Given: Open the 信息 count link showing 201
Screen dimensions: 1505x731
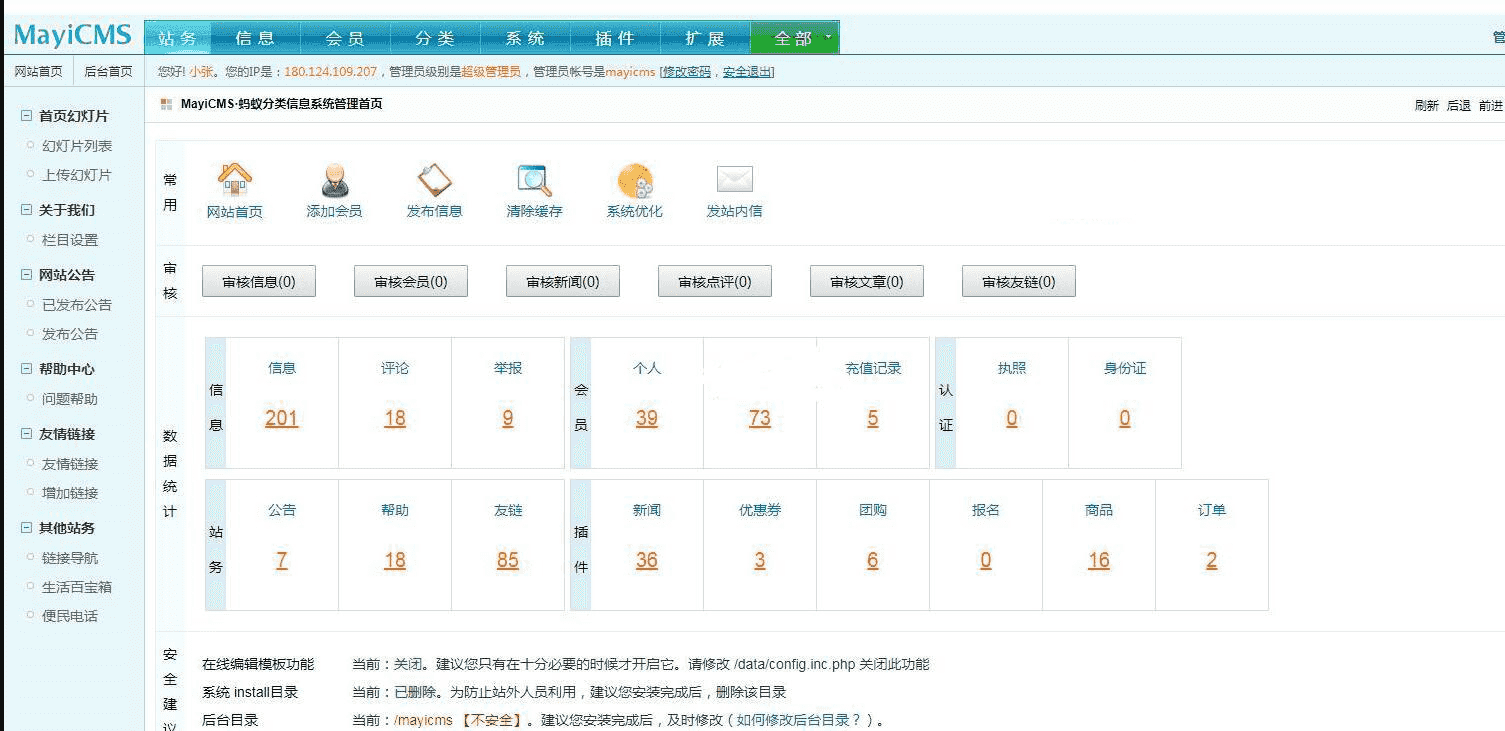Looking at the screenshot, I should 281,418.
